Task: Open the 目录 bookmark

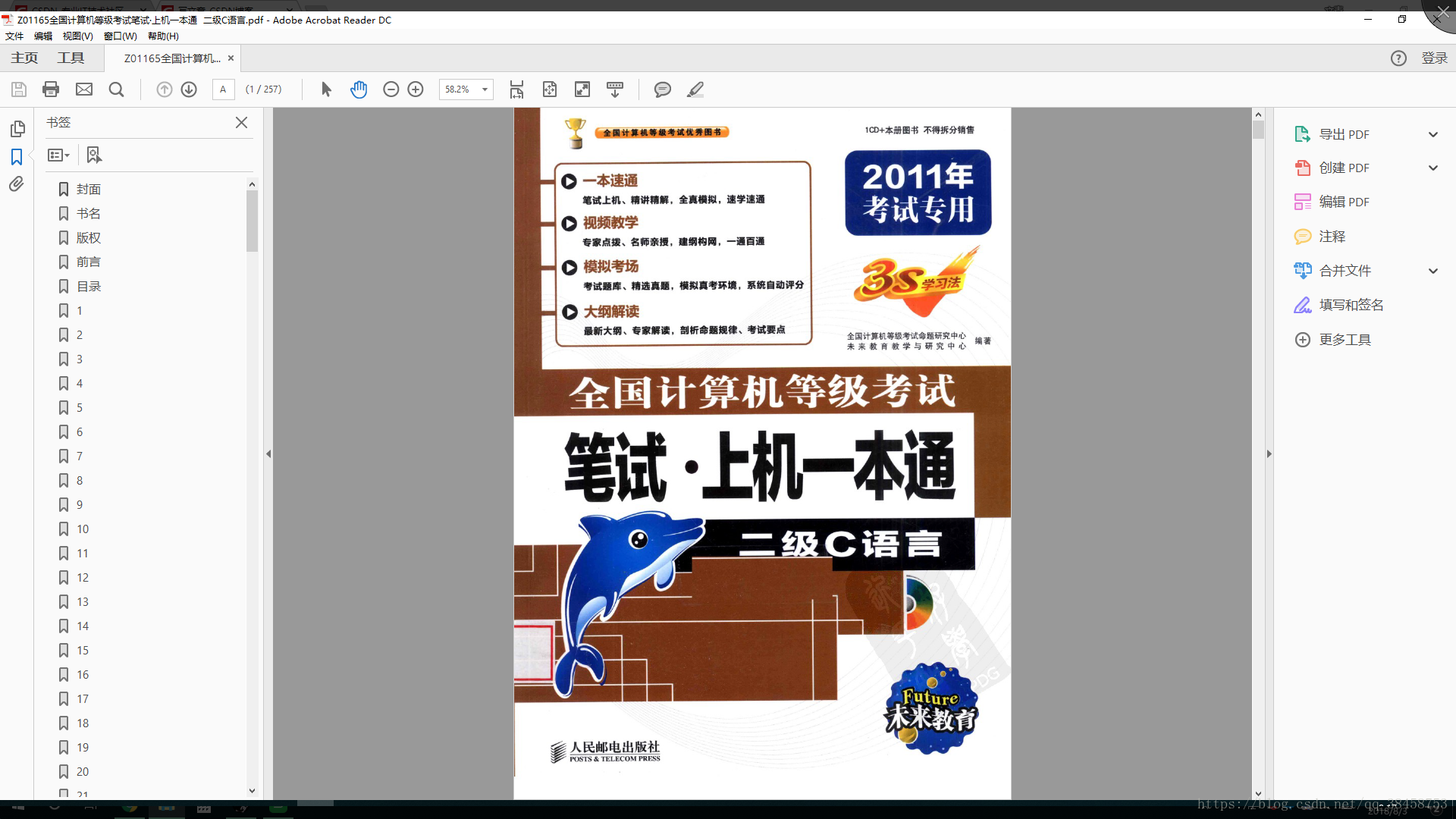Action: [89, 286]
